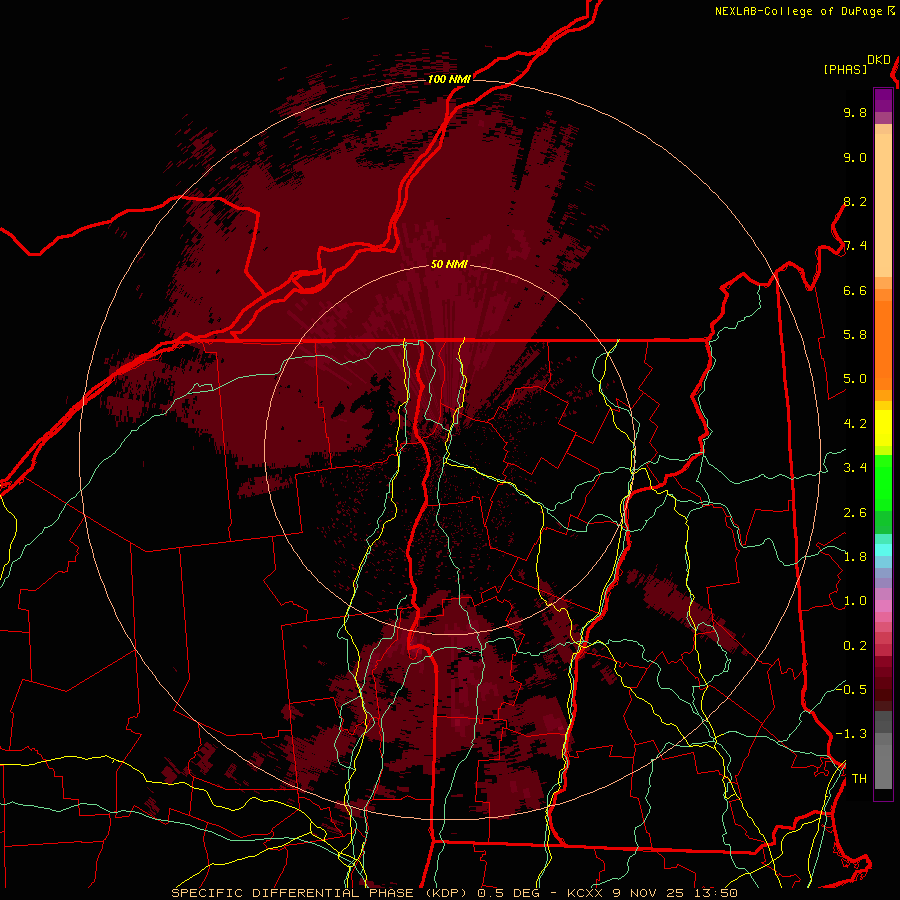The image size is (900, 900).
Task: Click the 2.6 scale value
Action: pyautogui.click(x=855, y=513)
